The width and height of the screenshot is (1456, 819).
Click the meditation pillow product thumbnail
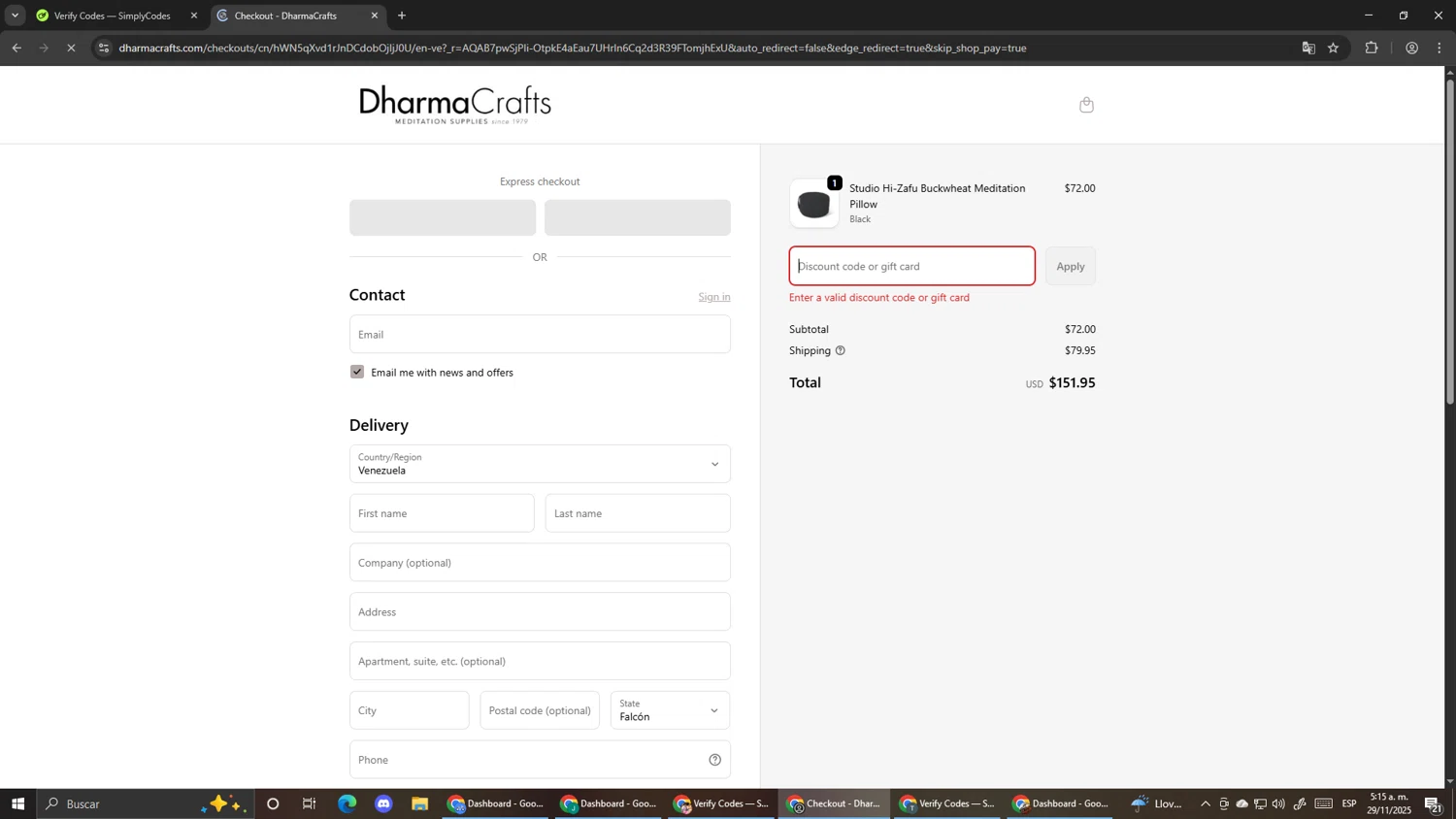[x=814, y=204]
